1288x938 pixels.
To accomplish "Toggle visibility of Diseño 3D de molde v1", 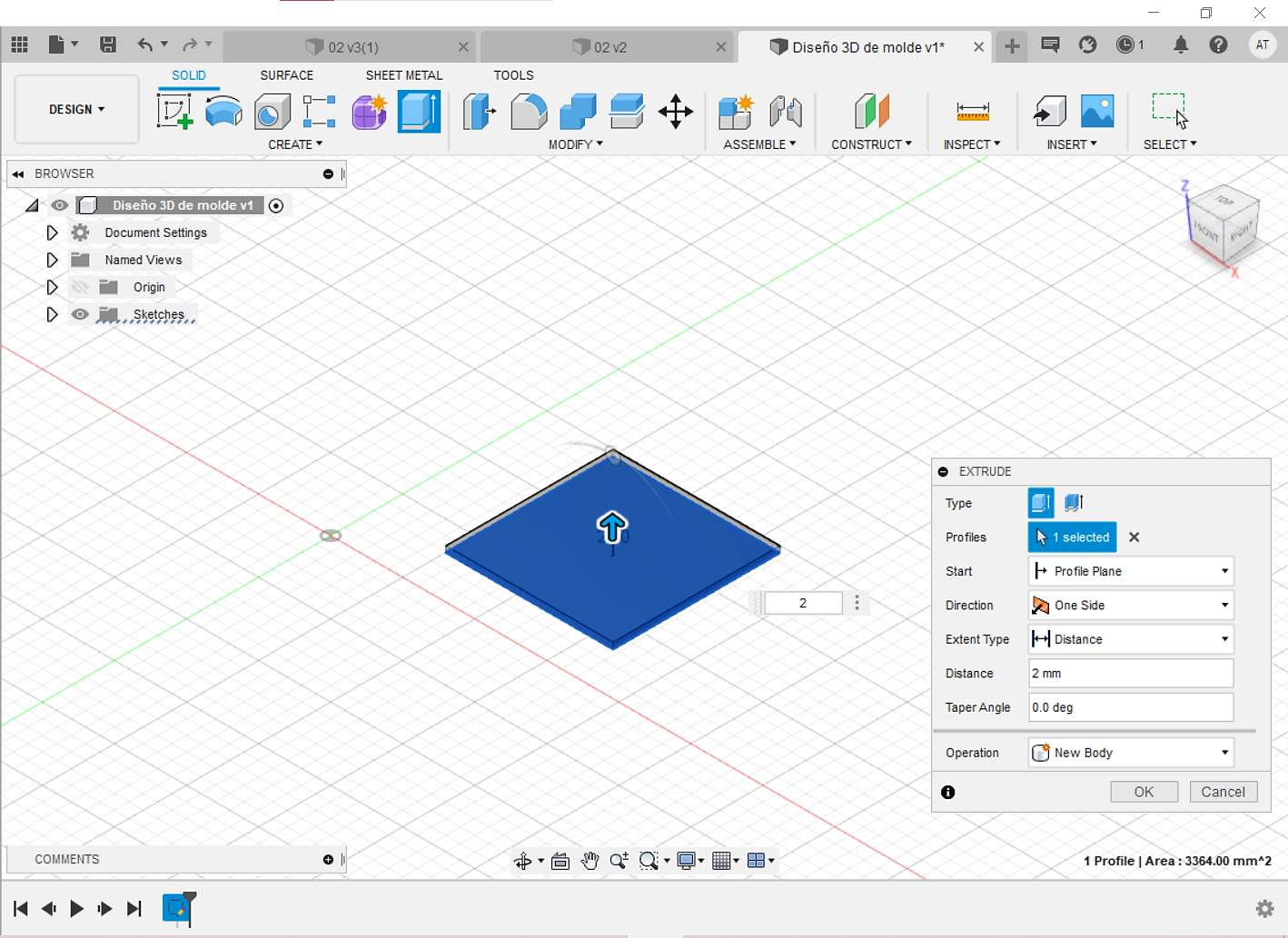I will coord(59,205).
